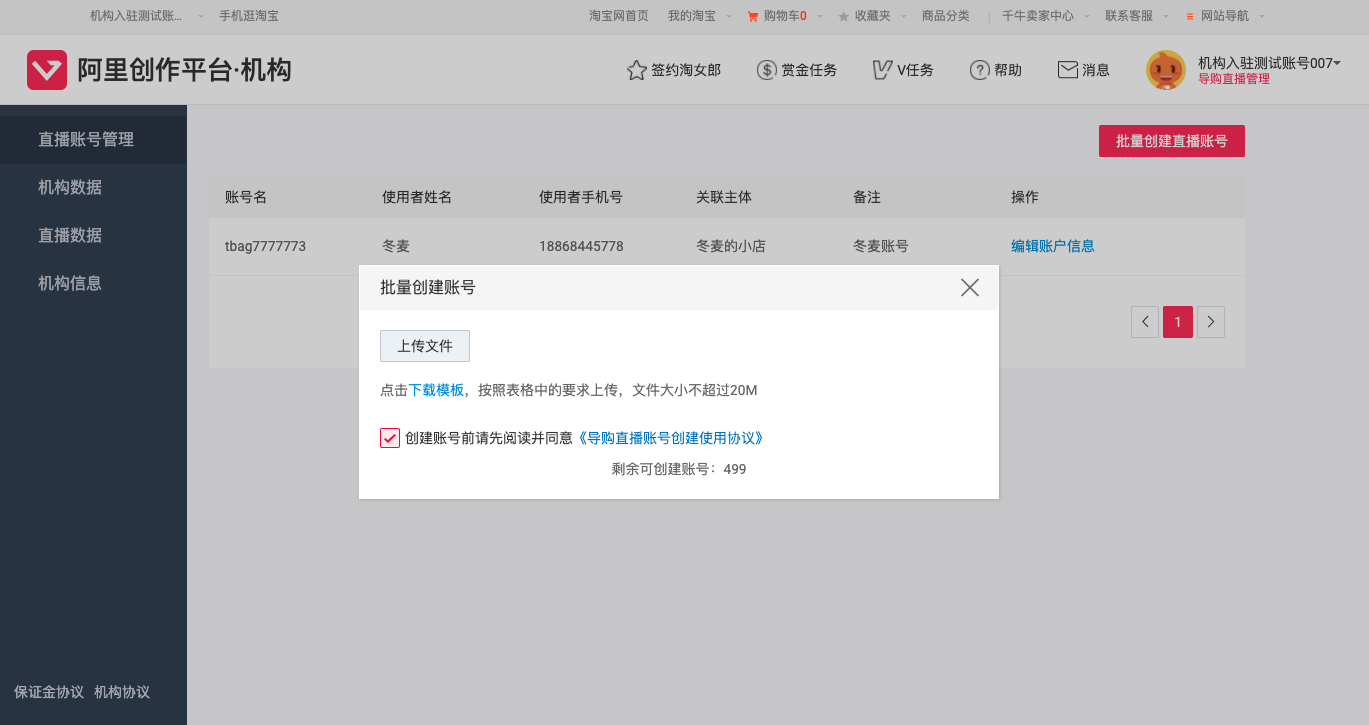
Task: Expand 我的淘宝 dropdown
Action: [727, 16]
